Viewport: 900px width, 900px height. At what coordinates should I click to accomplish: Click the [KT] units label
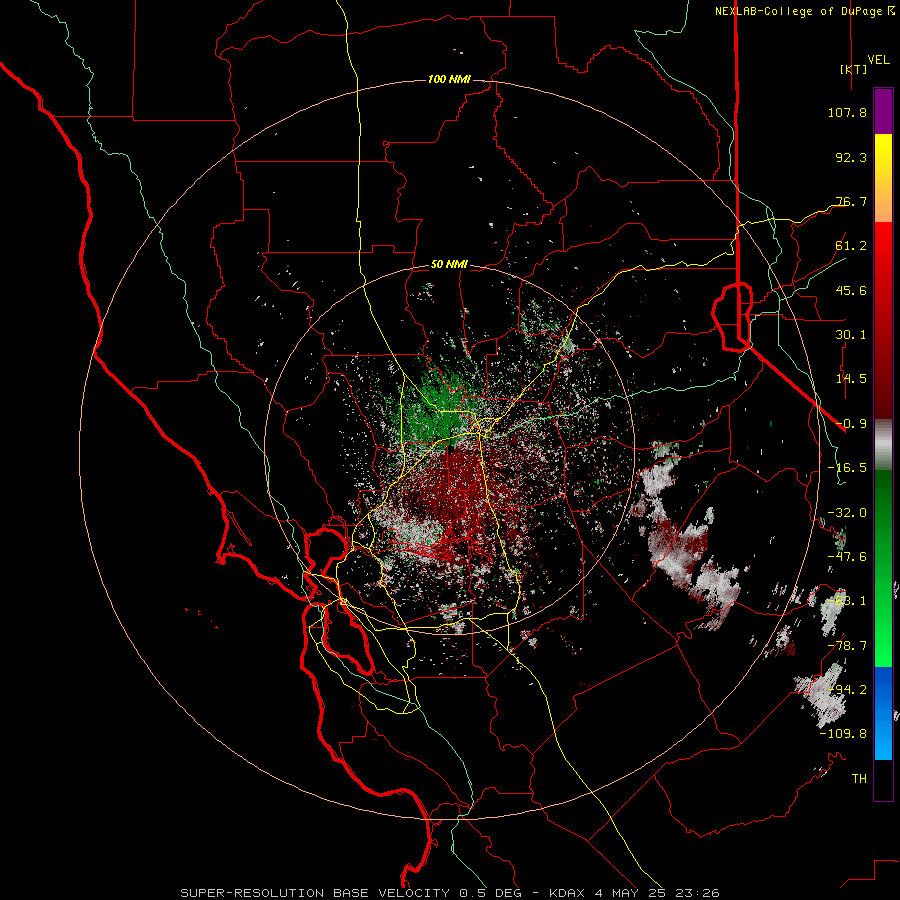click(853, 69)
